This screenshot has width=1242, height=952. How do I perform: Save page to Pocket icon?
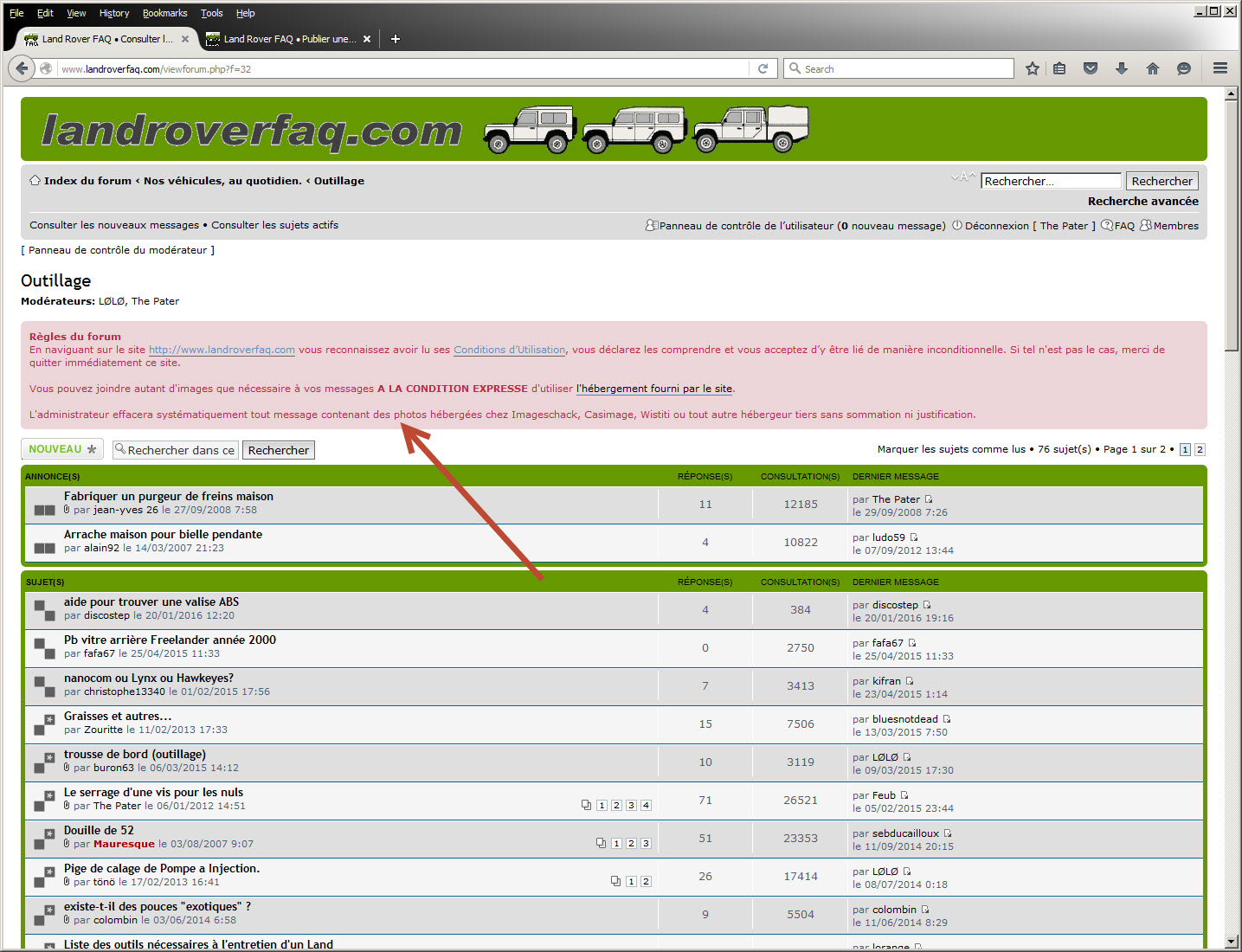(x=1091, y=68)
